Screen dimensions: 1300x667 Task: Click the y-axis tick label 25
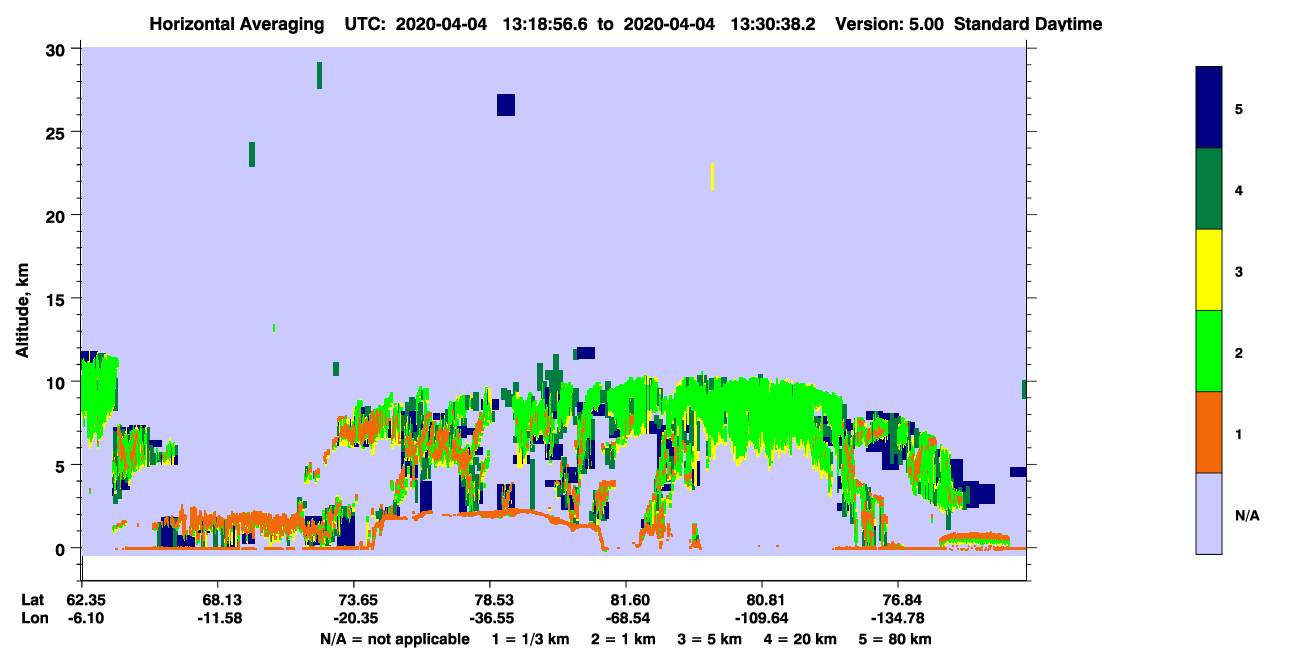[58, 132]
